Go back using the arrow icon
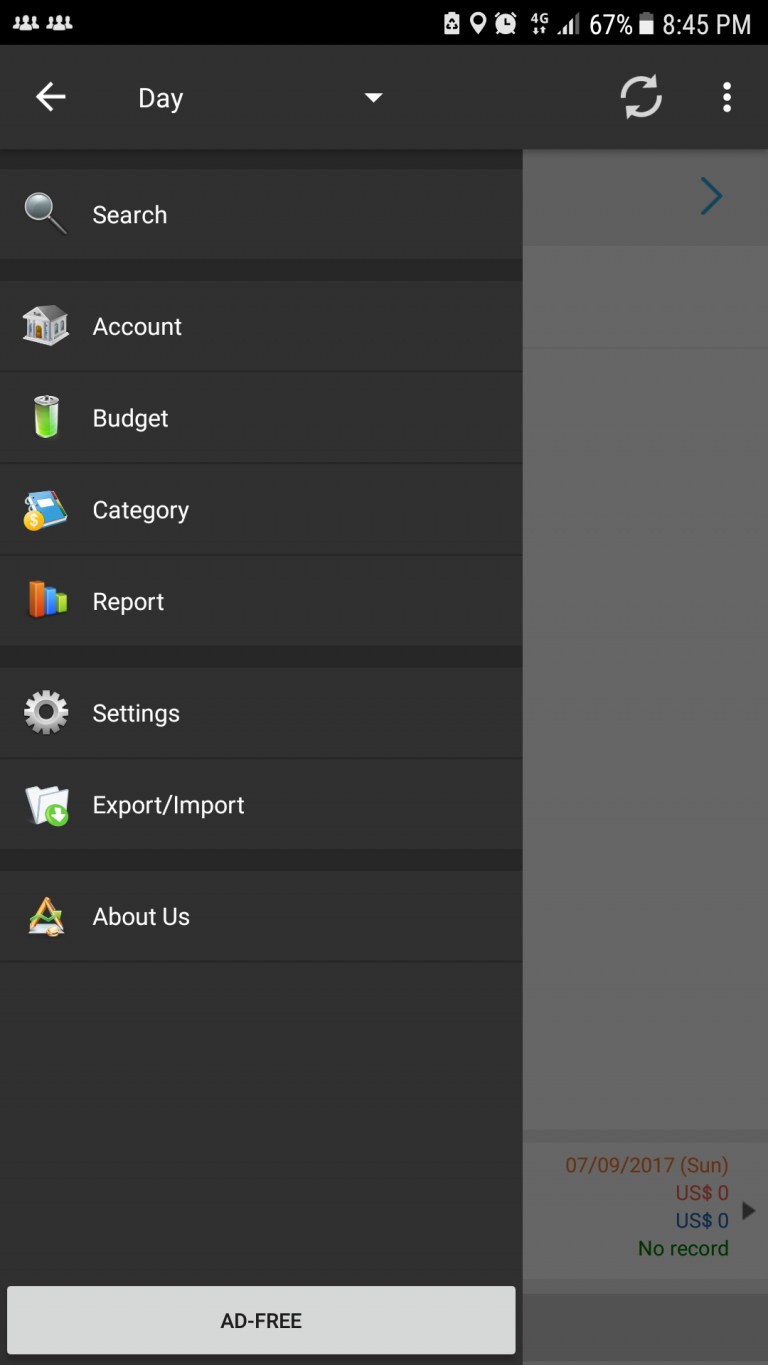Image resolution: width=768 pixels, height=1365 pixels. click(49, 97)
